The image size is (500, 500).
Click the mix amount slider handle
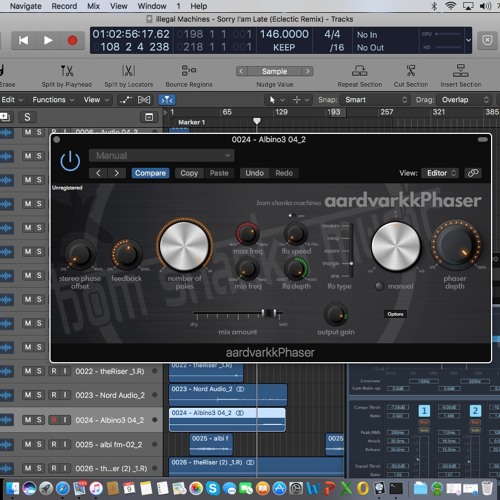pos(269,313)
